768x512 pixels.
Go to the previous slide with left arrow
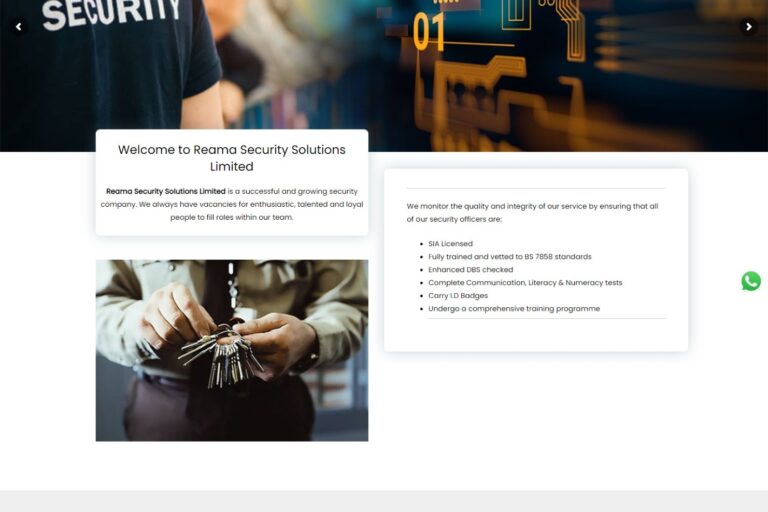point(19,26)
